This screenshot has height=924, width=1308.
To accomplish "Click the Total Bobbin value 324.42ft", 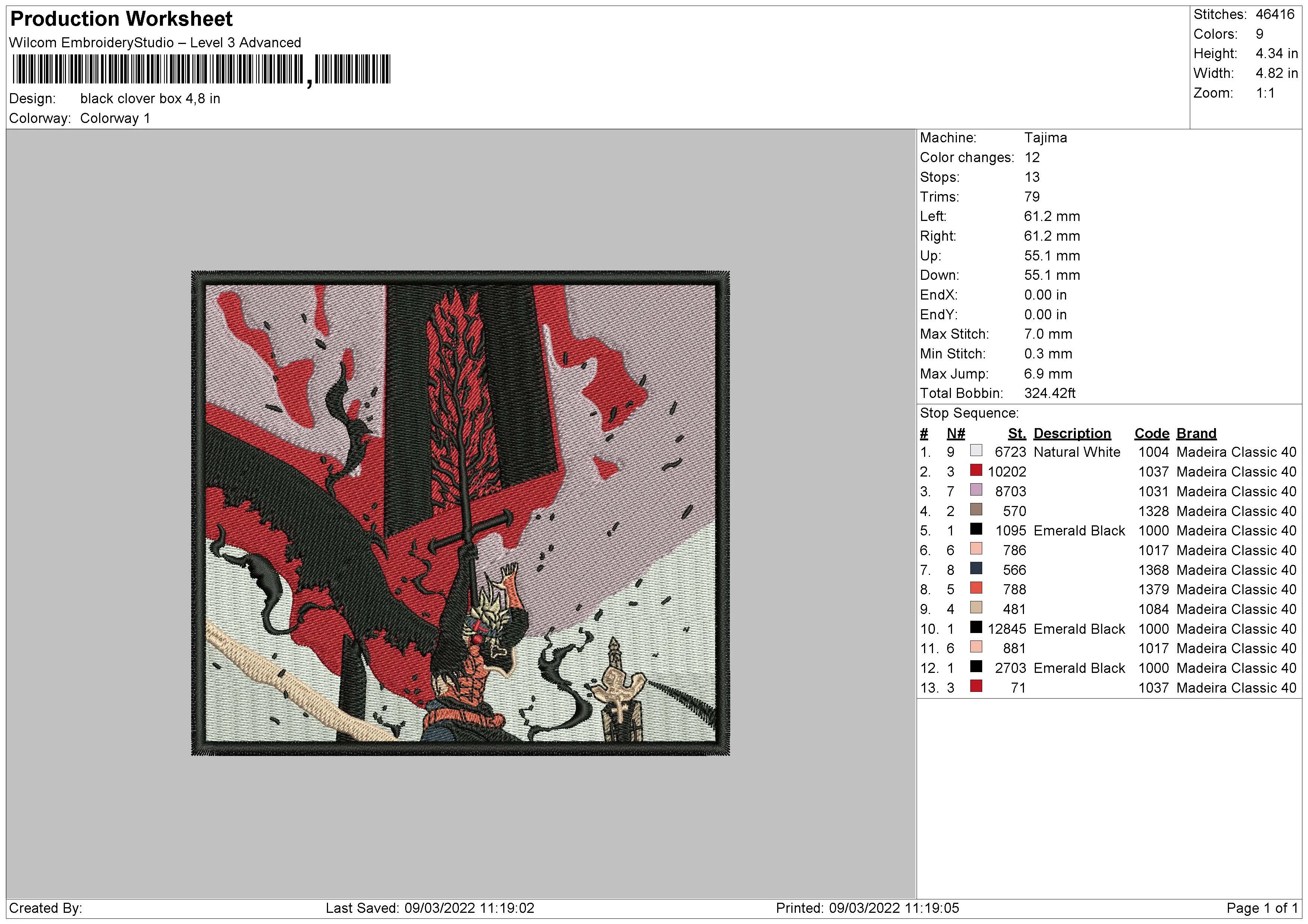I will coord(1050,393).
